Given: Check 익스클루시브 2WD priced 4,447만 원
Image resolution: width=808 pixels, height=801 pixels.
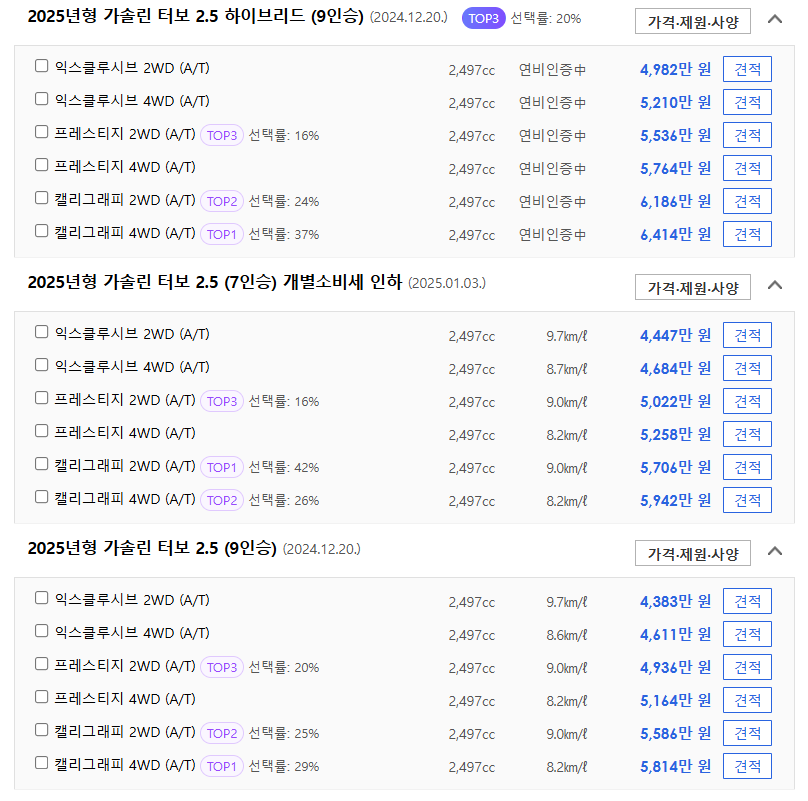Looking at the screenshot, I should 41,332.
